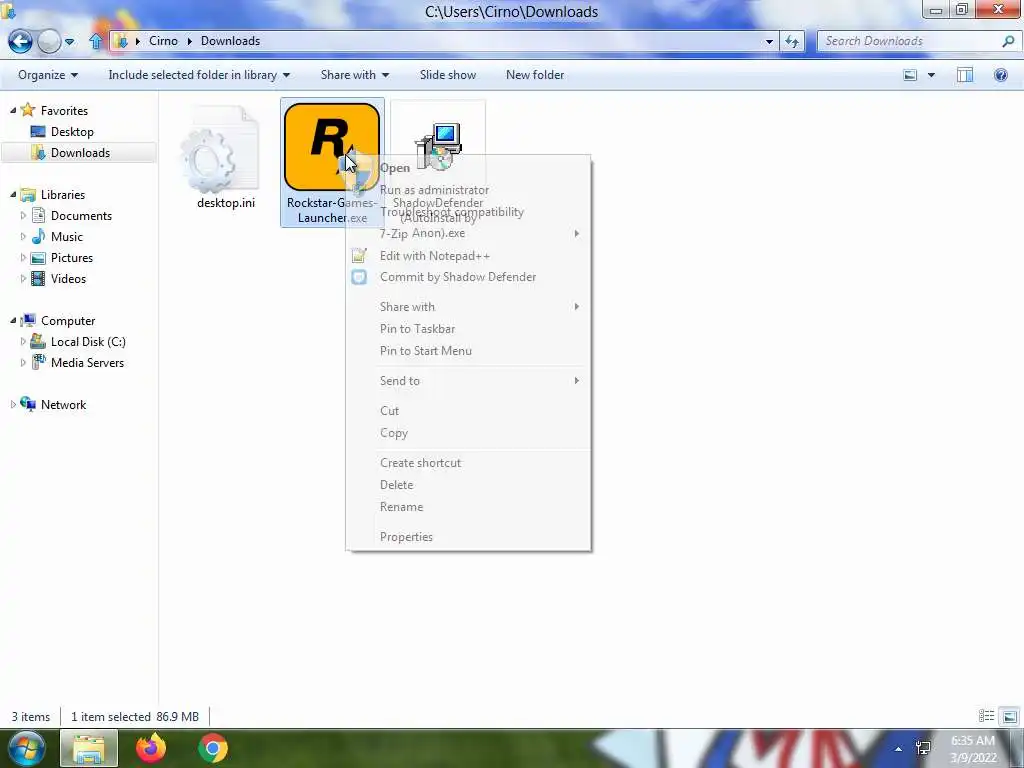This screenshot has width=1024, height=768.
Task: Open Include selected folder in library menu
Action: (199, 75)
